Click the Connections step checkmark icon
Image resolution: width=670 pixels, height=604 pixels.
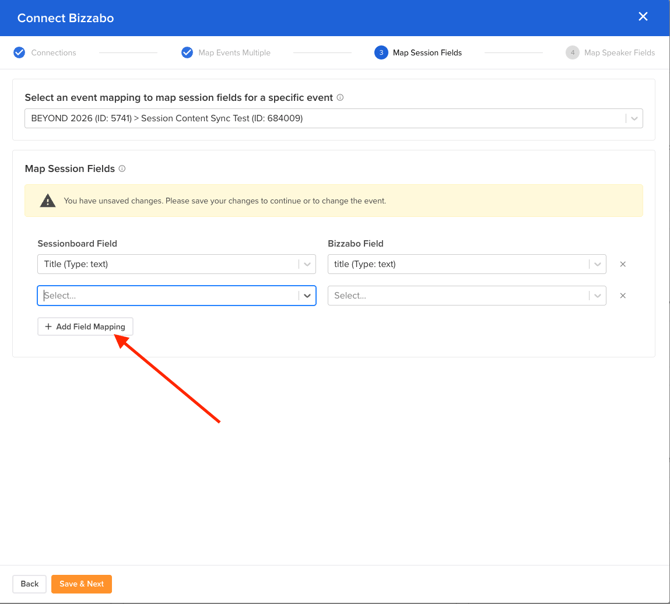[x=19, y=52]
